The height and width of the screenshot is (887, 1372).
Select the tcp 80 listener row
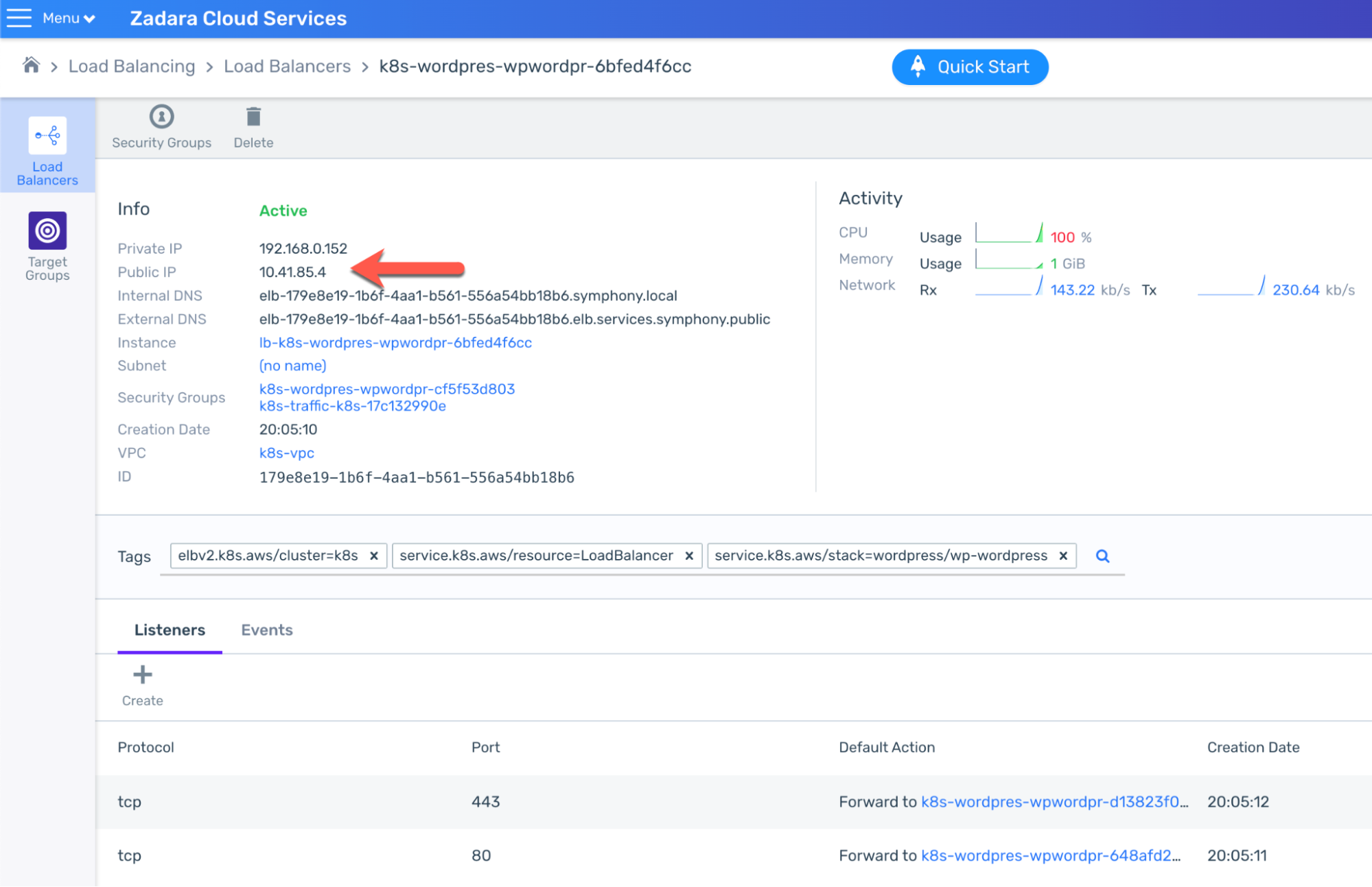733,855
